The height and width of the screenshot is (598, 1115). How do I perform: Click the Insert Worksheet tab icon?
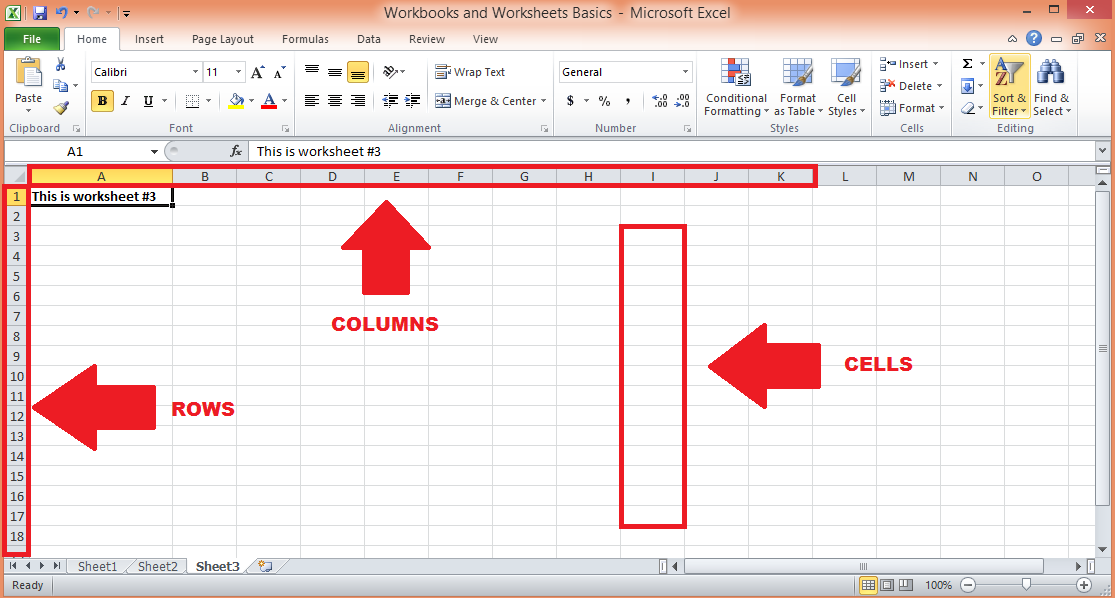265,566
